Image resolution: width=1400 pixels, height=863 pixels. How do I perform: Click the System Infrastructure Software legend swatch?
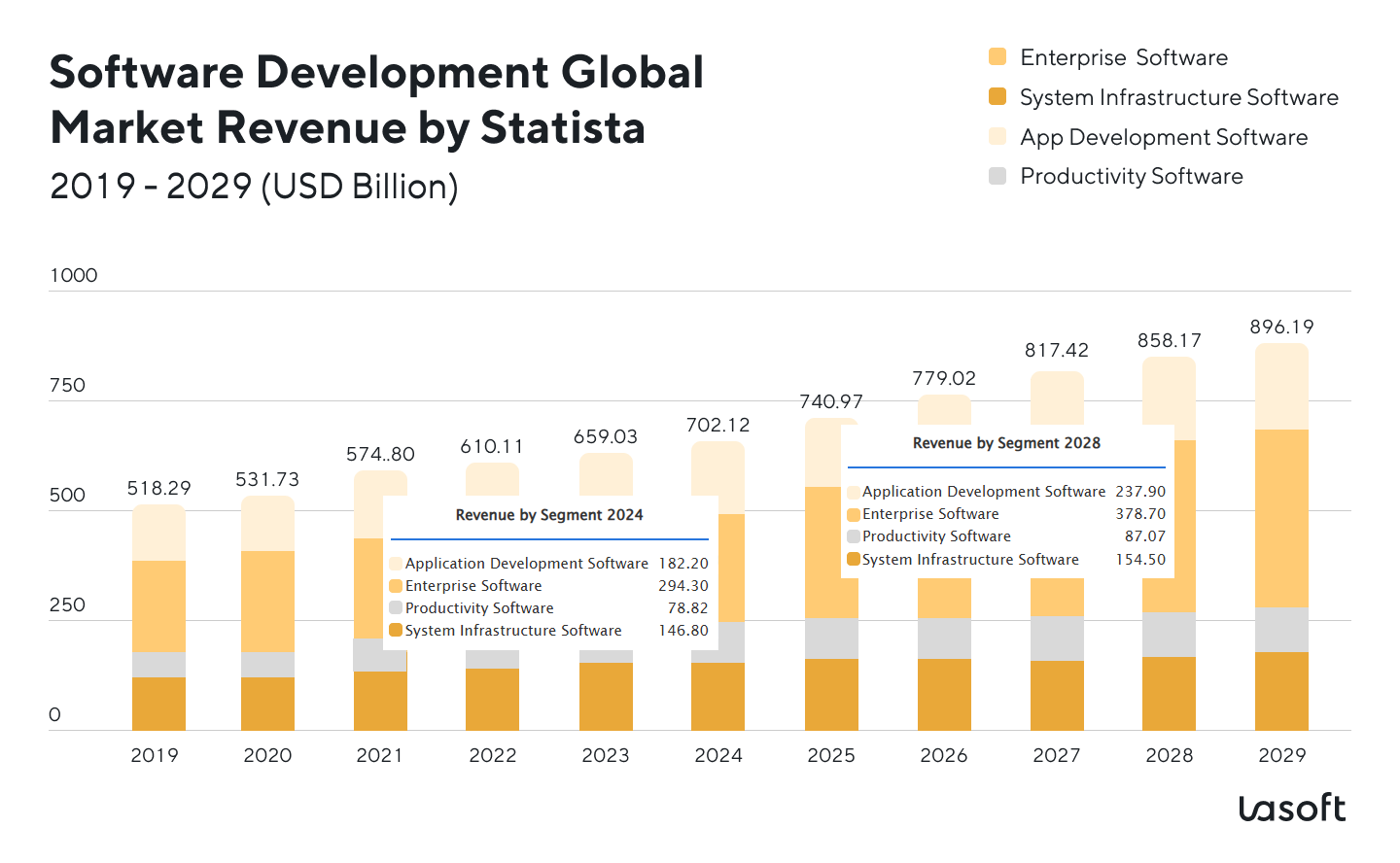997,96
